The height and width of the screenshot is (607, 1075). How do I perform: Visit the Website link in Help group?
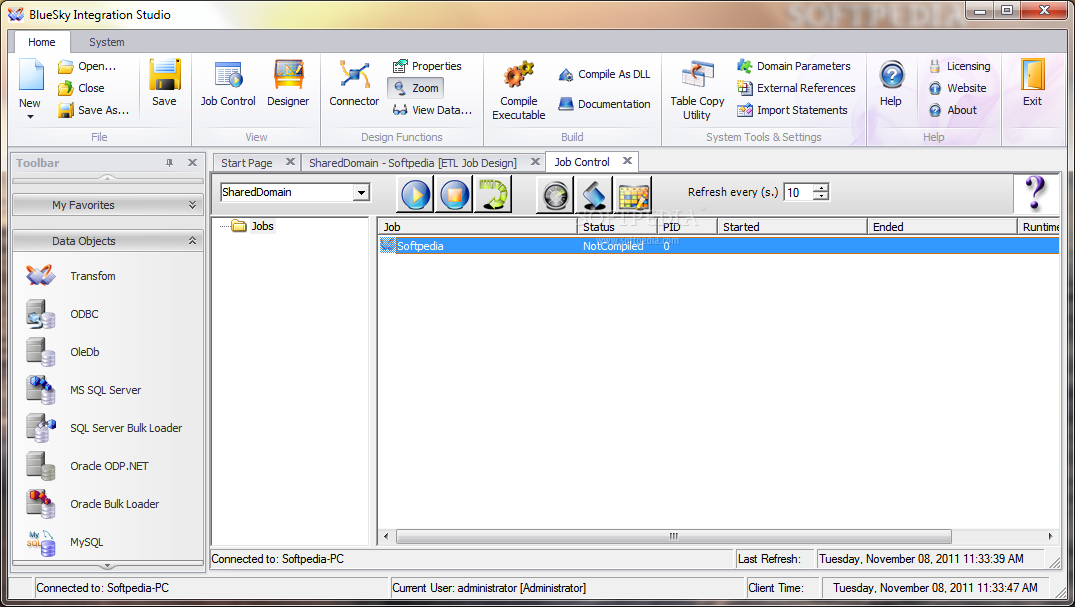tap(958, 88)
